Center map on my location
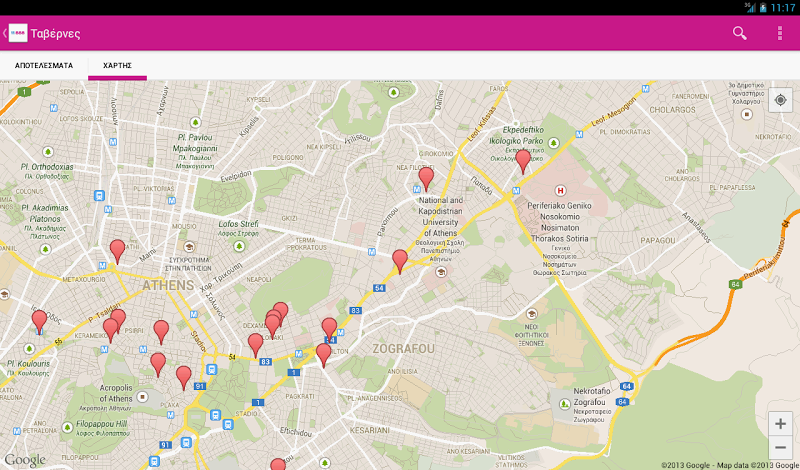 (780, 100)
